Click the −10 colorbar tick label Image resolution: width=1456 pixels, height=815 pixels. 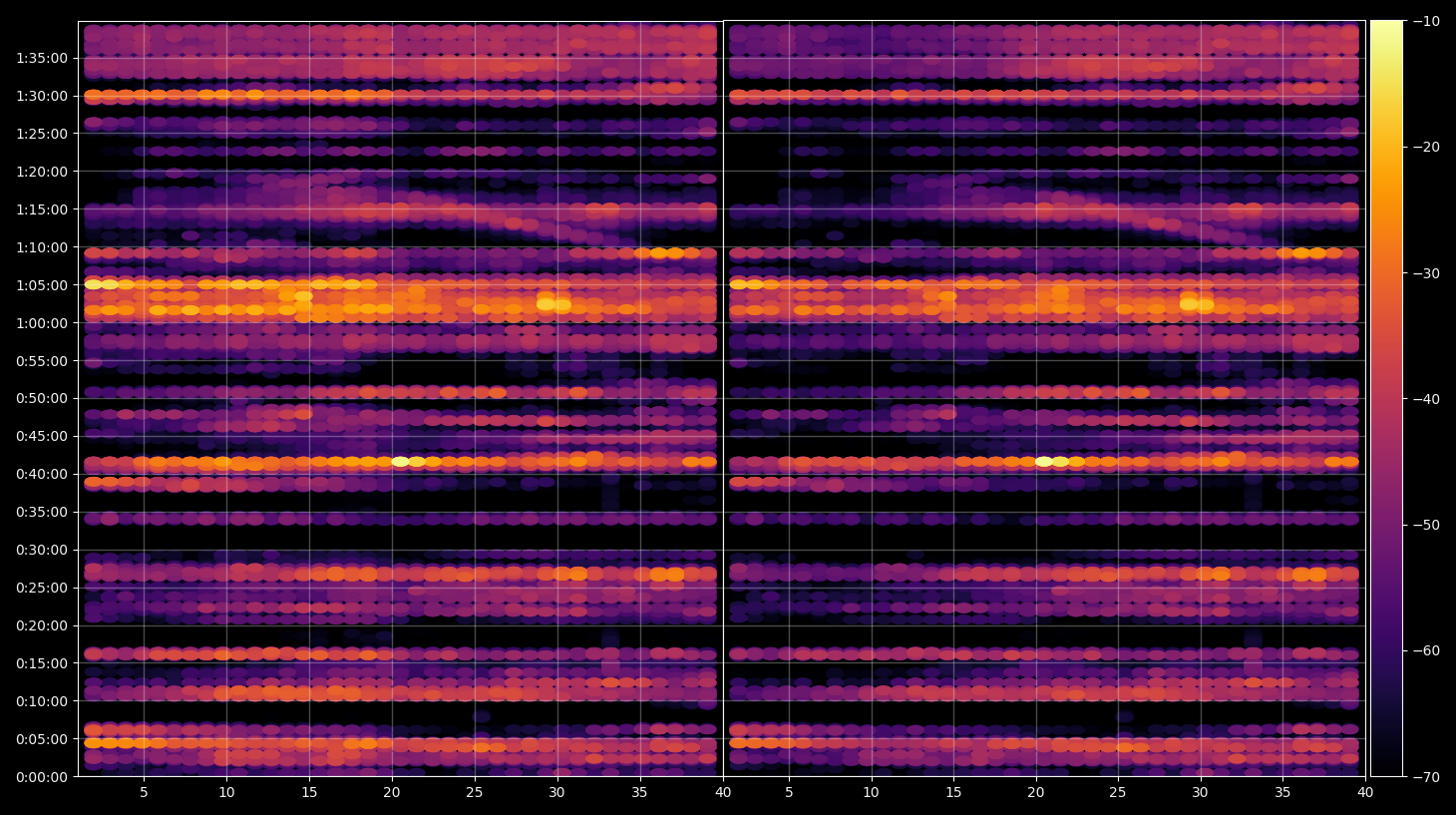pyautogui.click(x=1427, y=21)
